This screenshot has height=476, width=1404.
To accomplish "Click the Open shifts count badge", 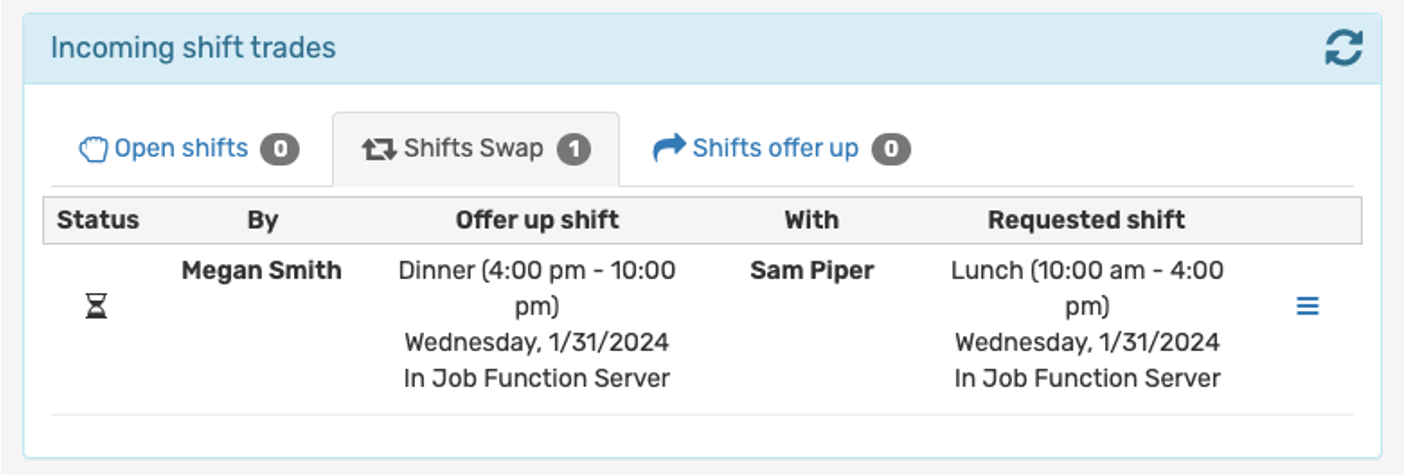I will [x=280, y=150].
